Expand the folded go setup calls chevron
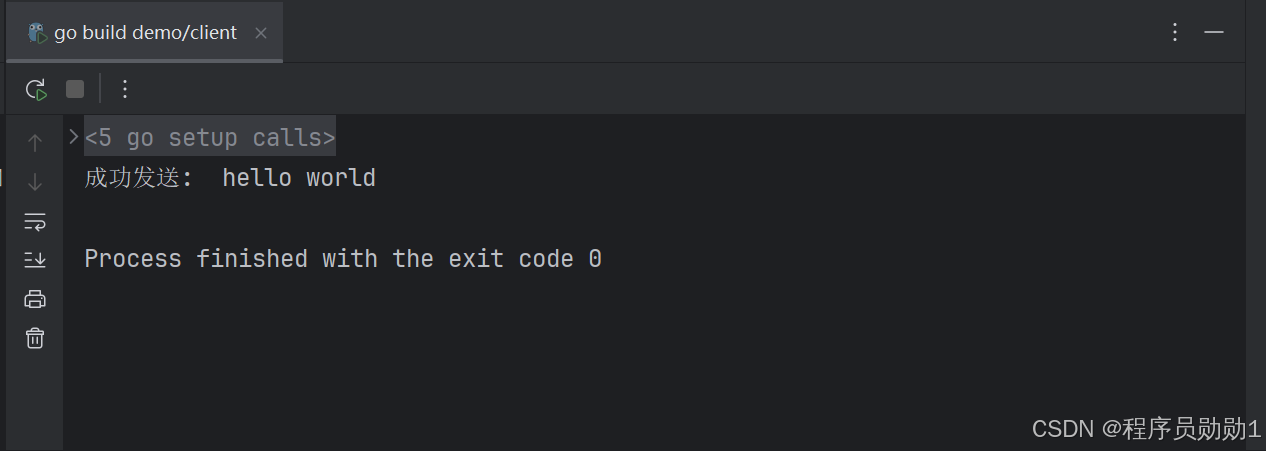The height and width of the screenshot is (451, 1266). 74,136
